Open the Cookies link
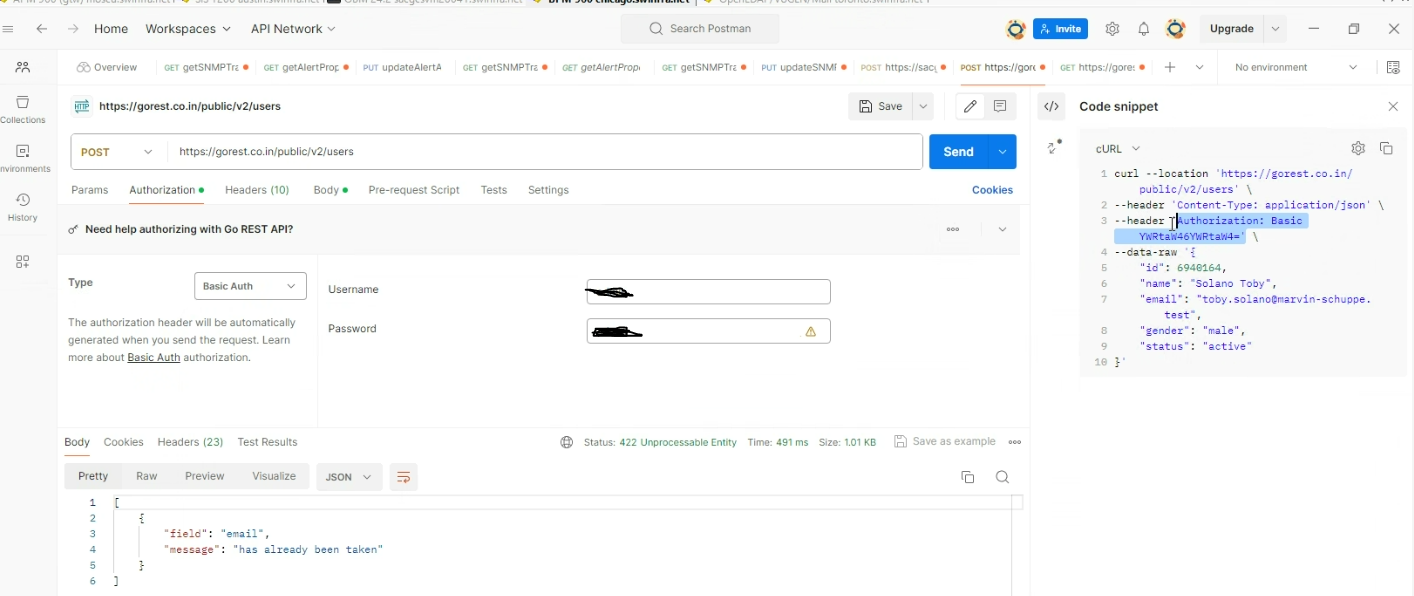This screenshot has width=1414, height=596. tap(992, 190)
